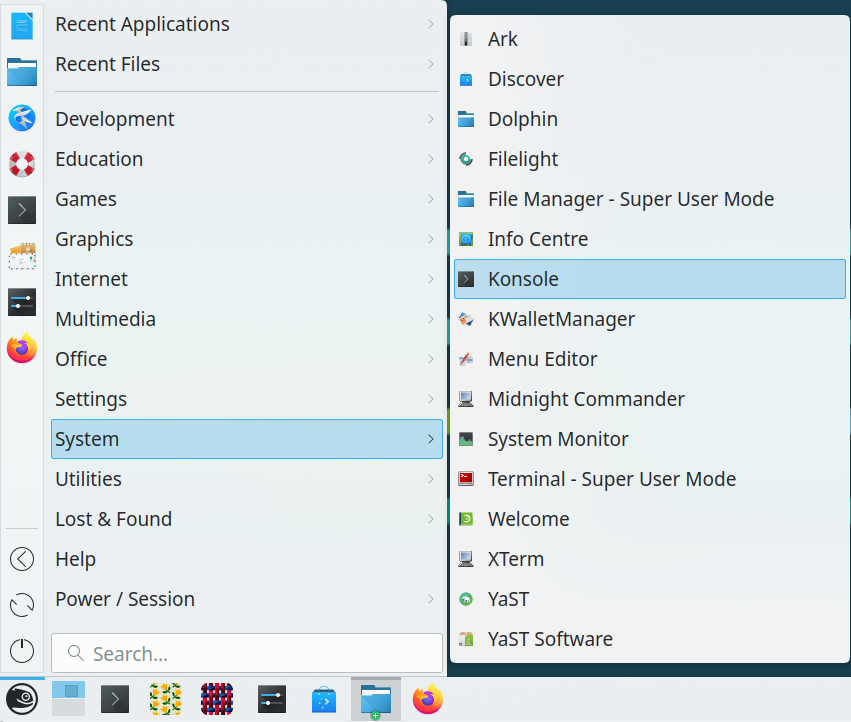851x722 pixels.
Task: Expand the Education category arrow
Action: point(430,159)
